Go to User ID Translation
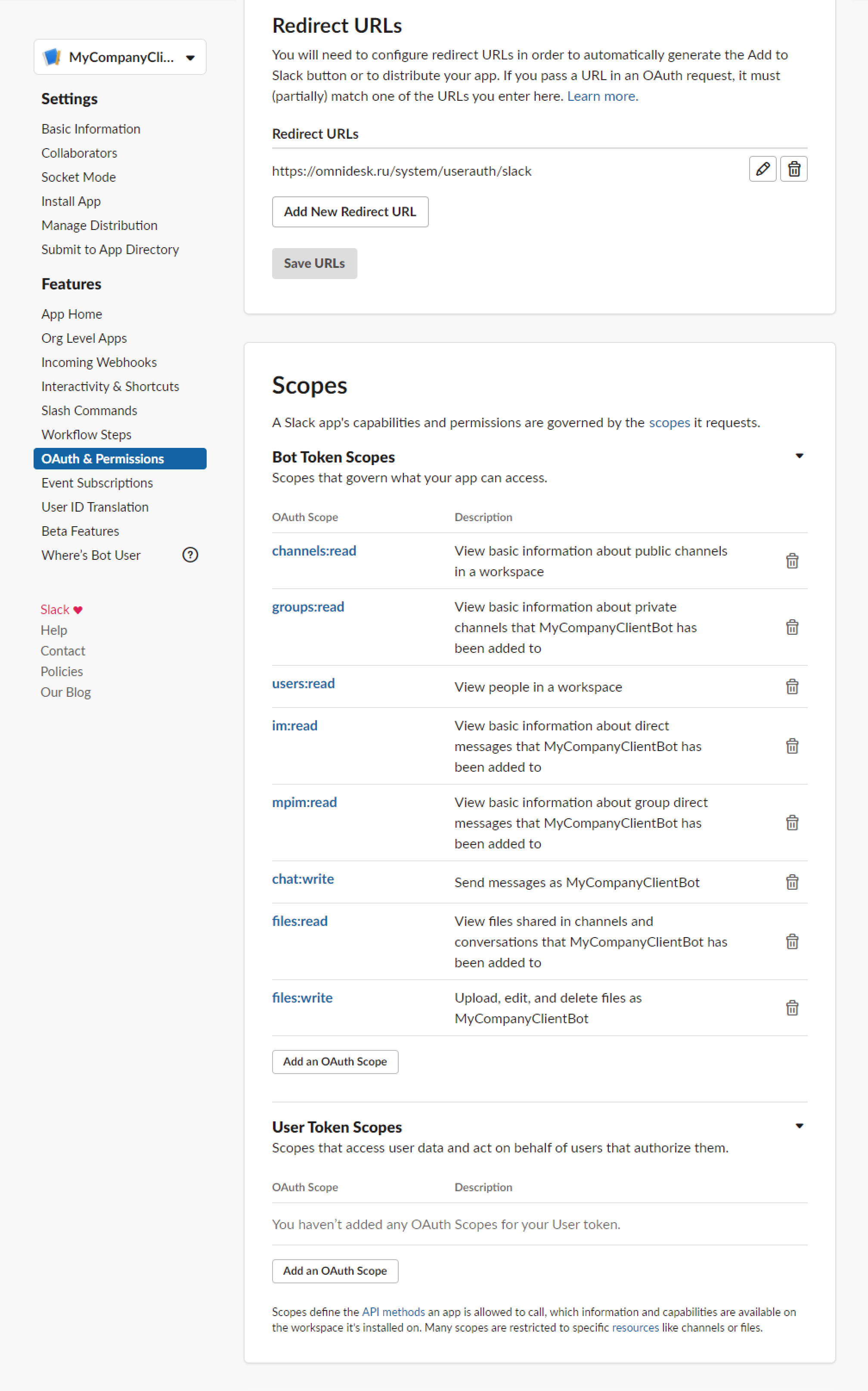Viewport: 868px width, 1391px height. [x=95, y=507]
